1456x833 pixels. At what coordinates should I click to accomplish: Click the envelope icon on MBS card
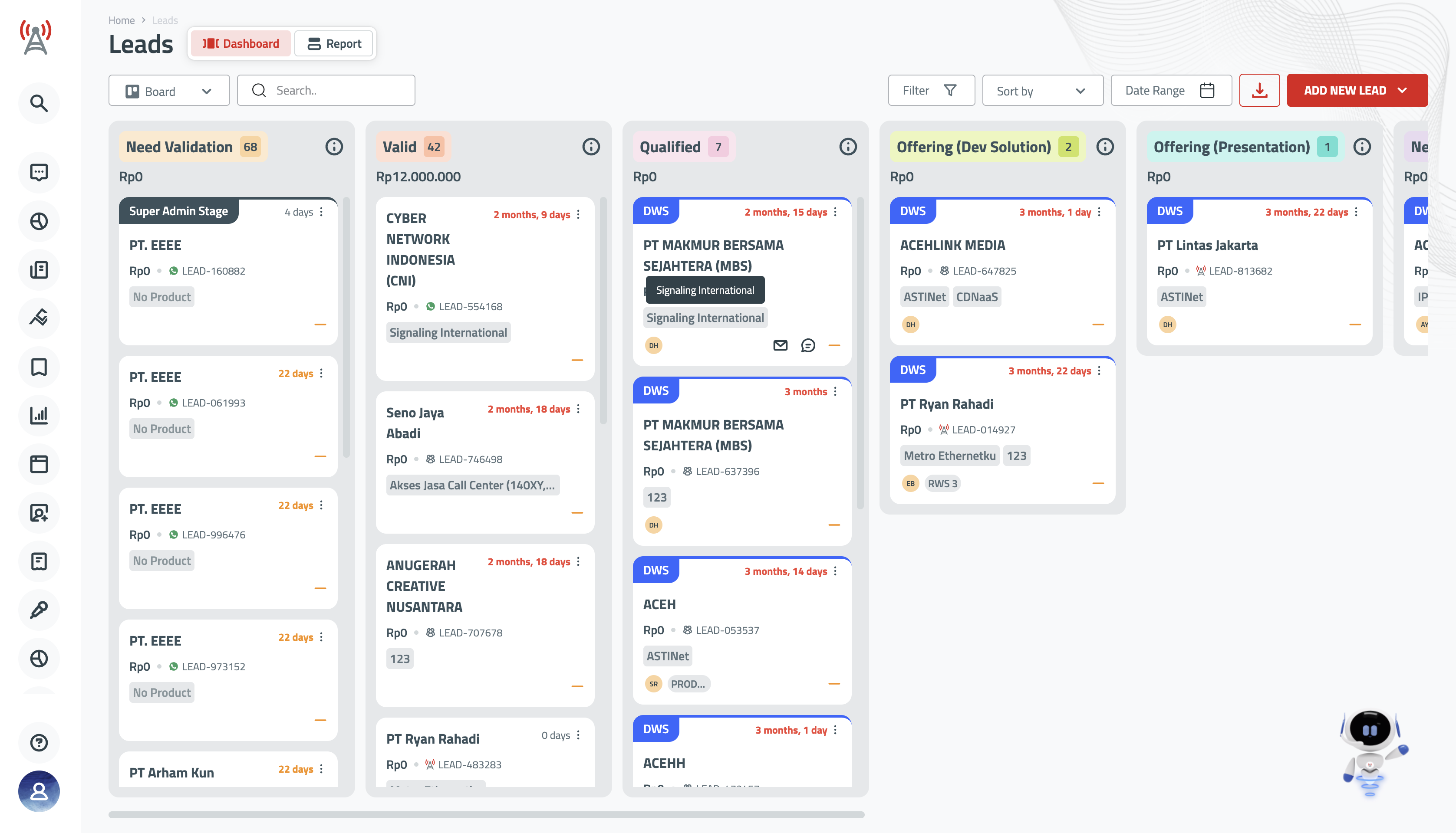780,345
